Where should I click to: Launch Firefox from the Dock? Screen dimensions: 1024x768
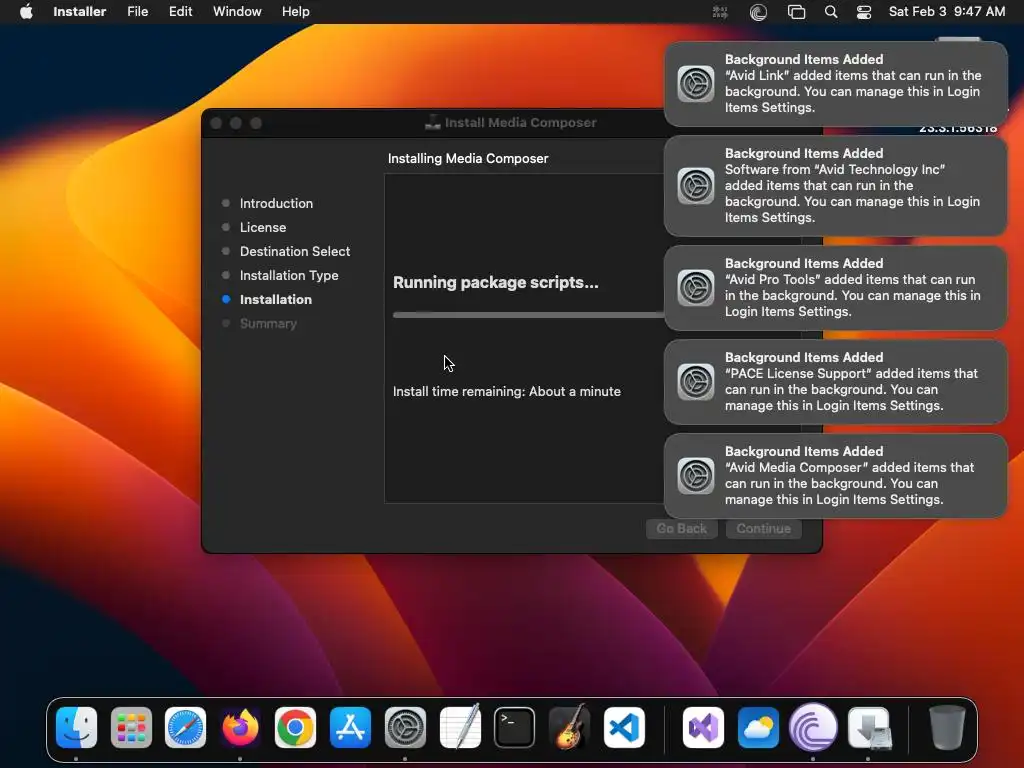pos(240,727)
